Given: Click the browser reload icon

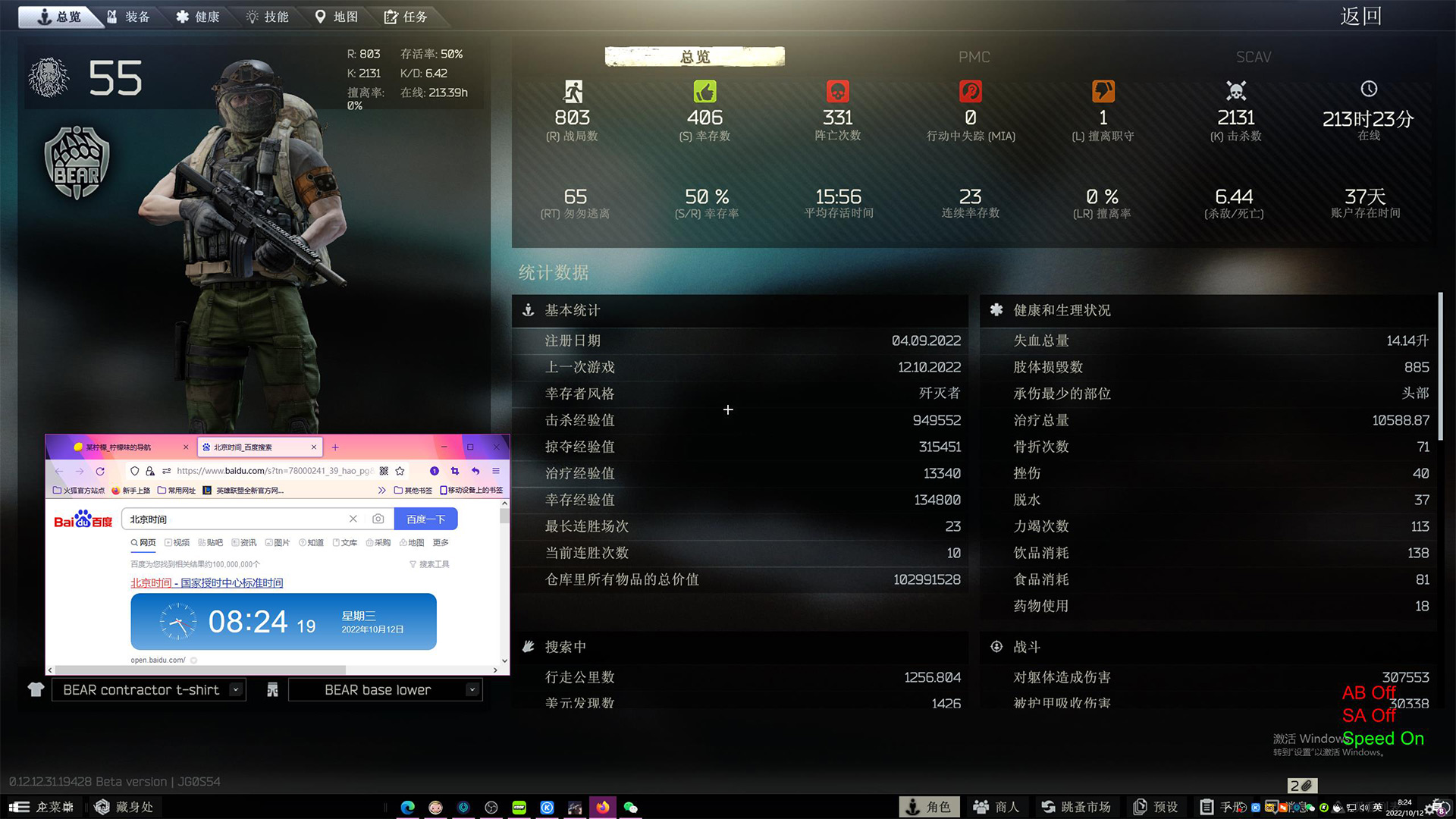Looking at the screenshot, I should 100,471.
